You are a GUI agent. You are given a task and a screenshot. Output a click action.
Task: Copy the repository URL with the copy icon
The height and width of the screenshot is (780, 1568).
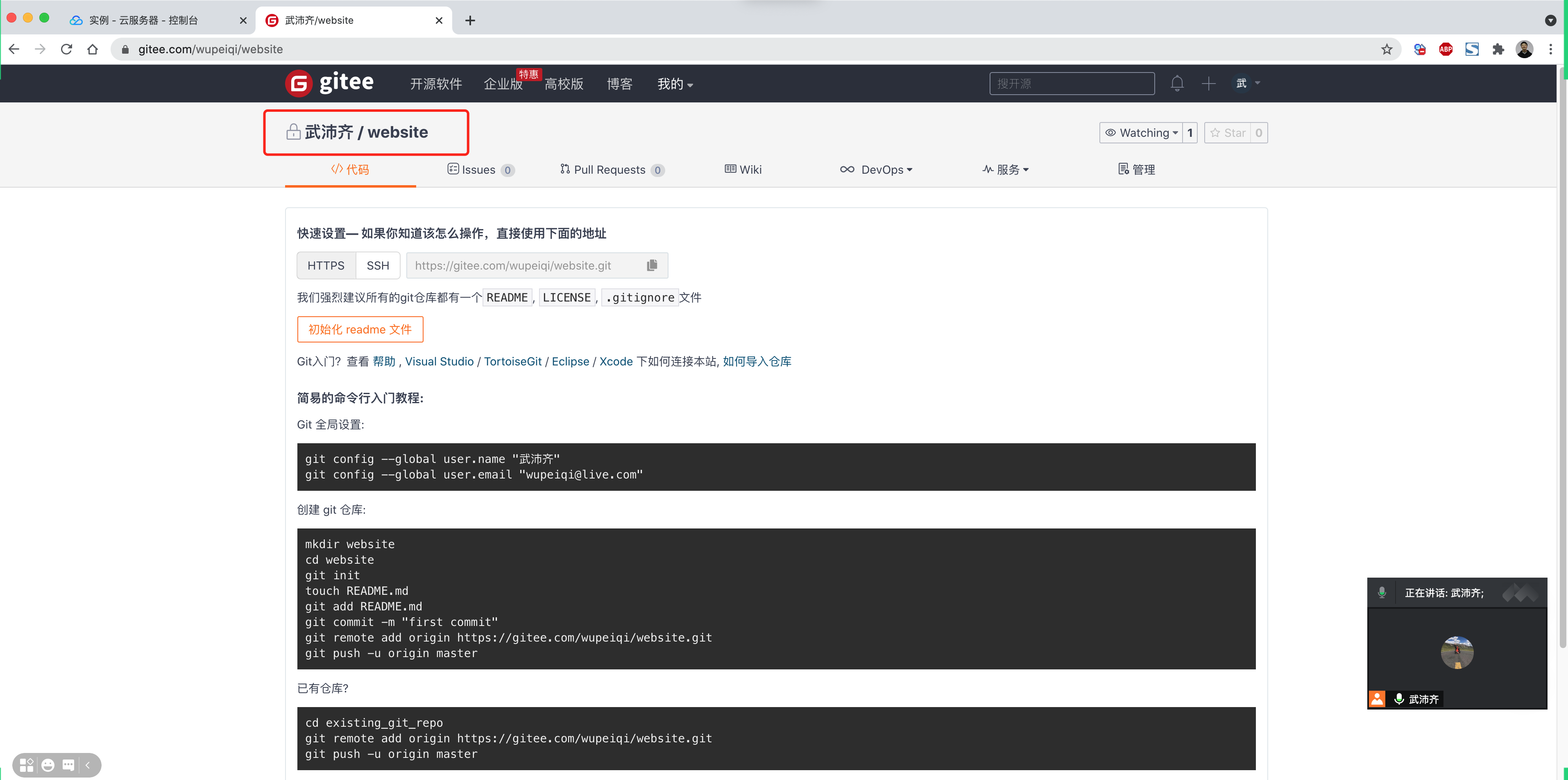click(652, 265)
